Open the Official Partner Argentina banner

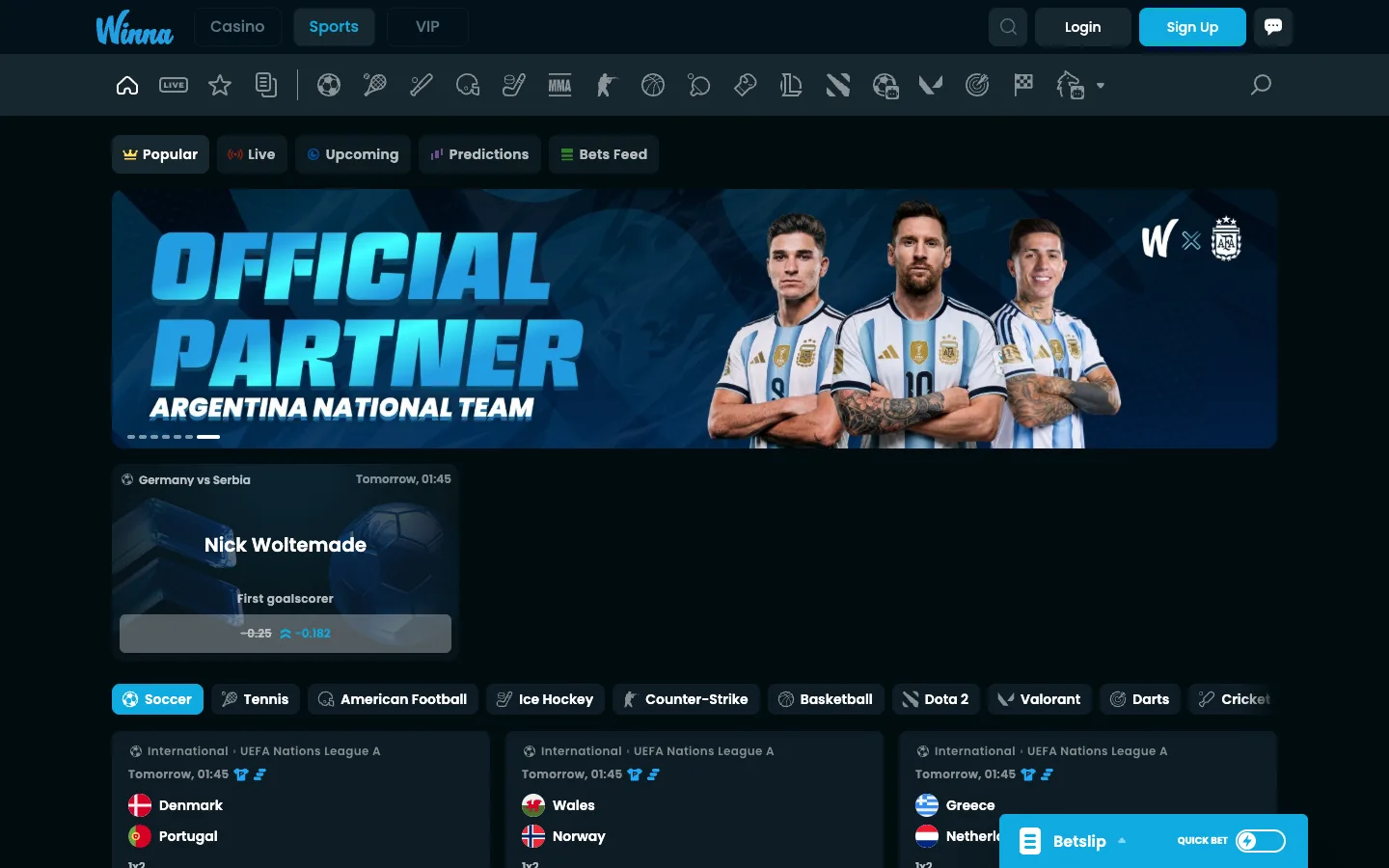click(694, 319)
